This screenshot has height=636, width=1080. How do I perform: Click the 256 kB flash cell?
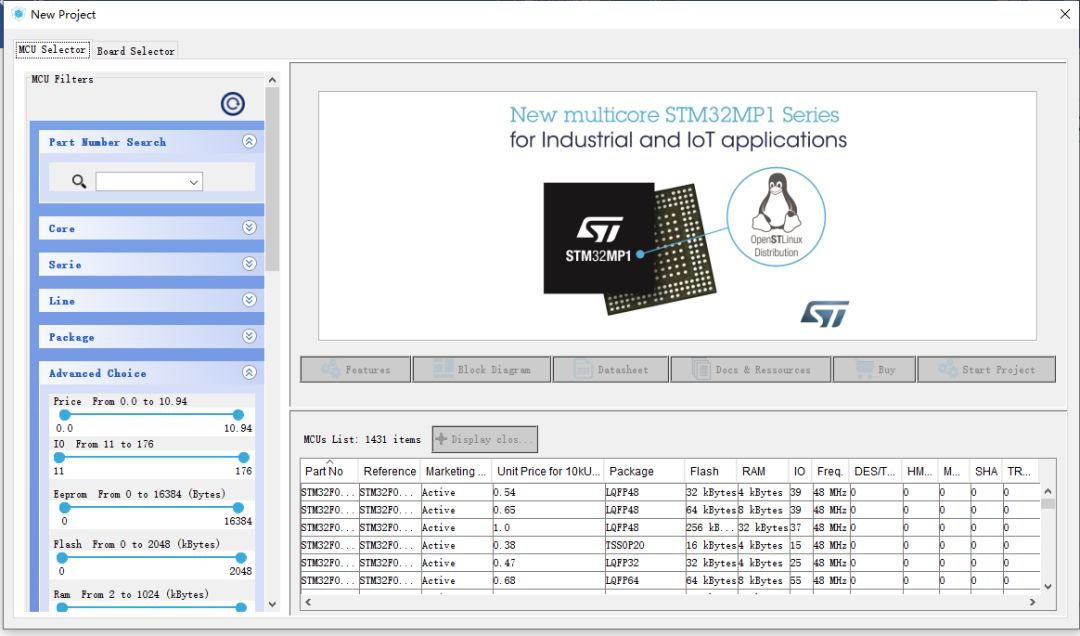(x=710, y=527)
